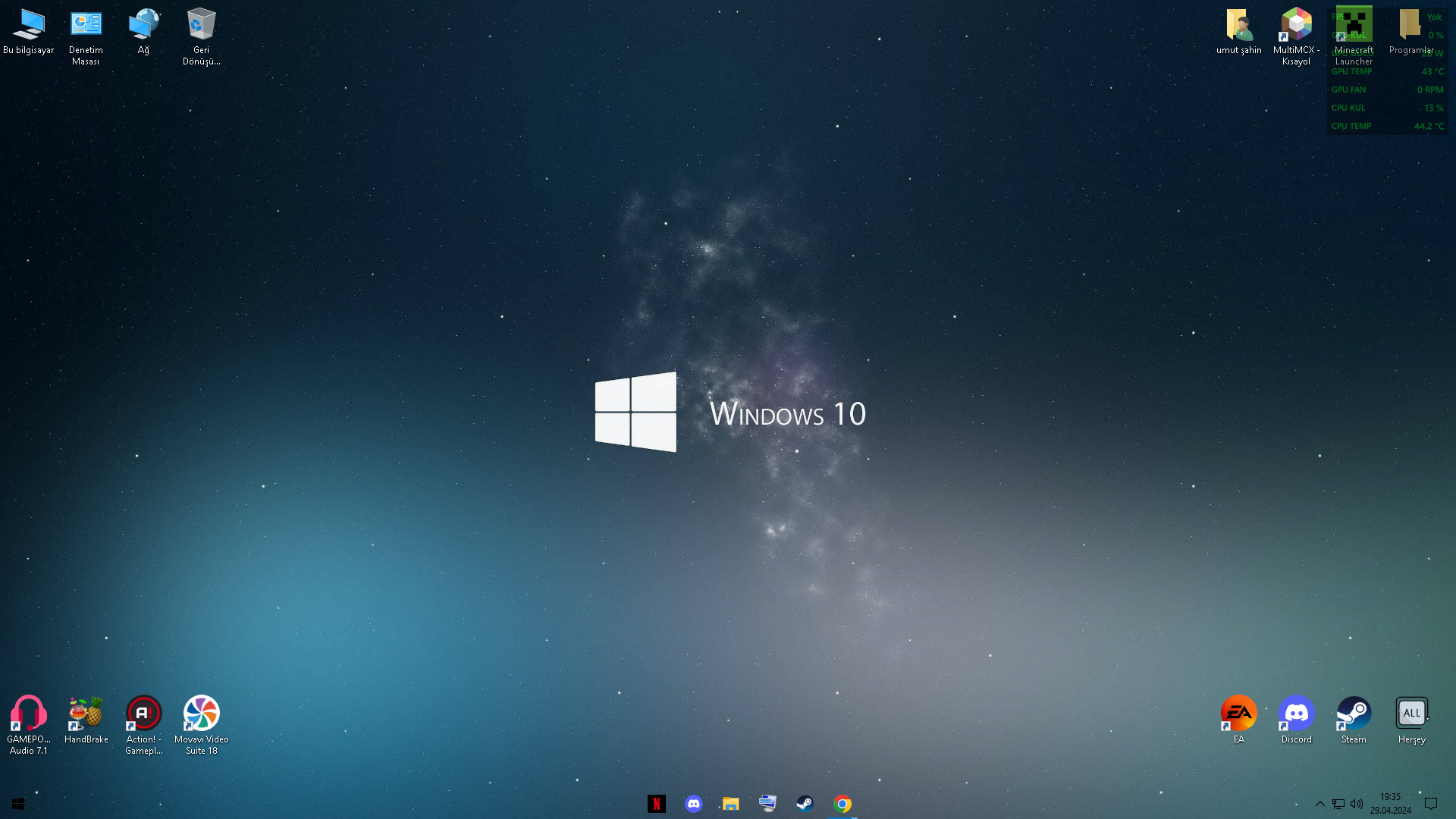
Task: Launch Steam from the desktop shortcut
Action: click(1354, 720)
